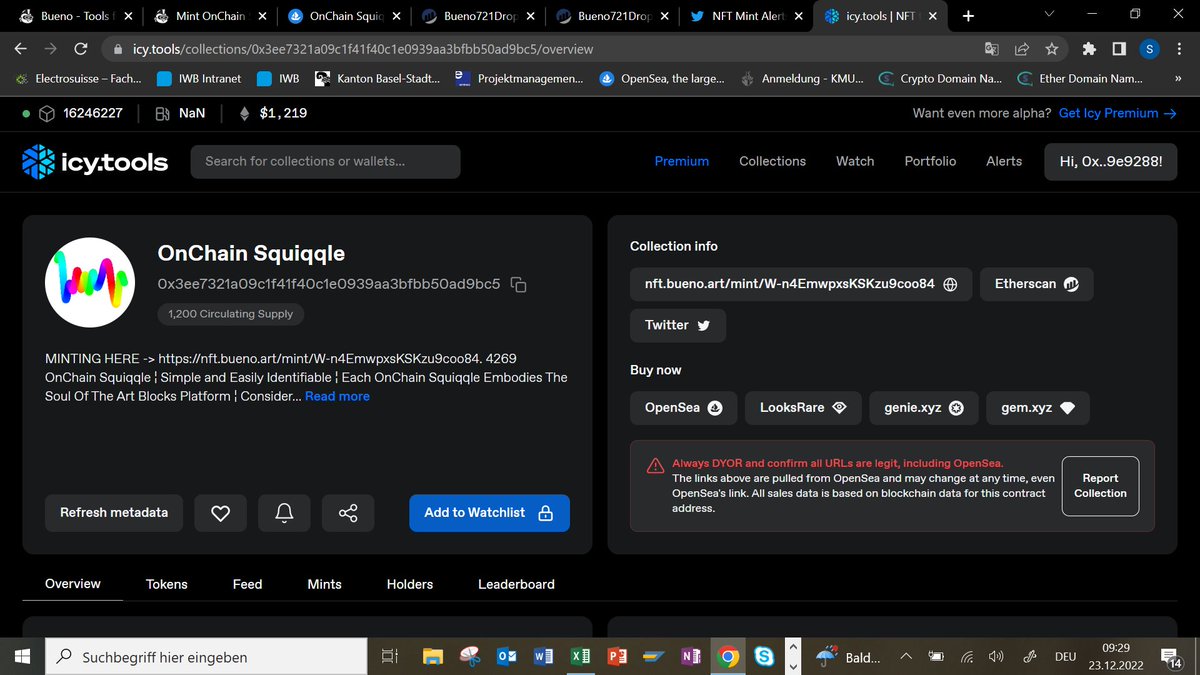Viewport: 1200px width, 675px height.
Task: Launch Word from the taskbar
Action: pyautogui.click(x=544, y=657)
